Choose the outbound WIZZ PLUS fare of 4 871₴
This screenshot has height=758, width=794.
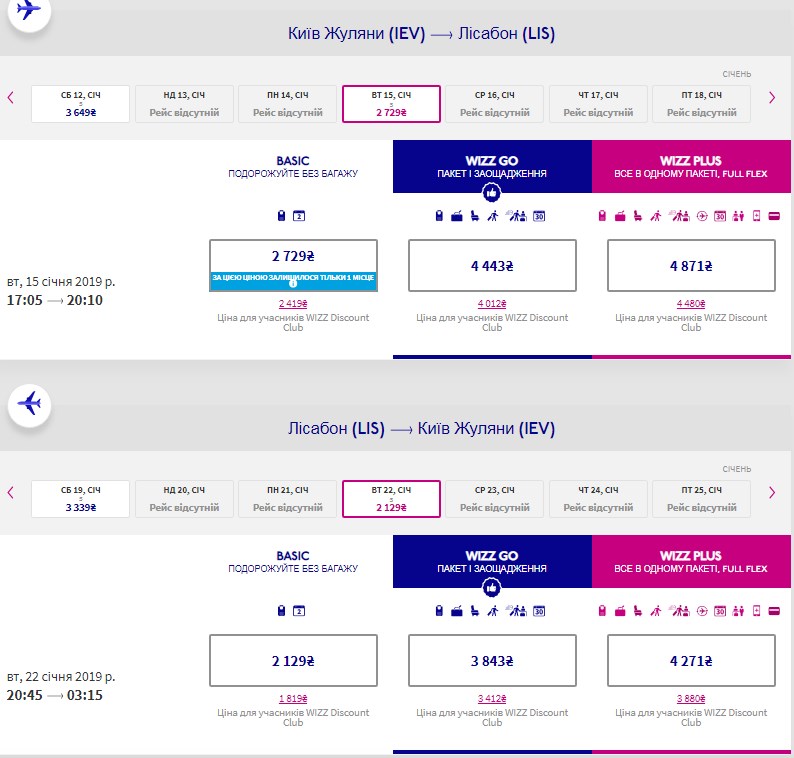coord(691,266)
